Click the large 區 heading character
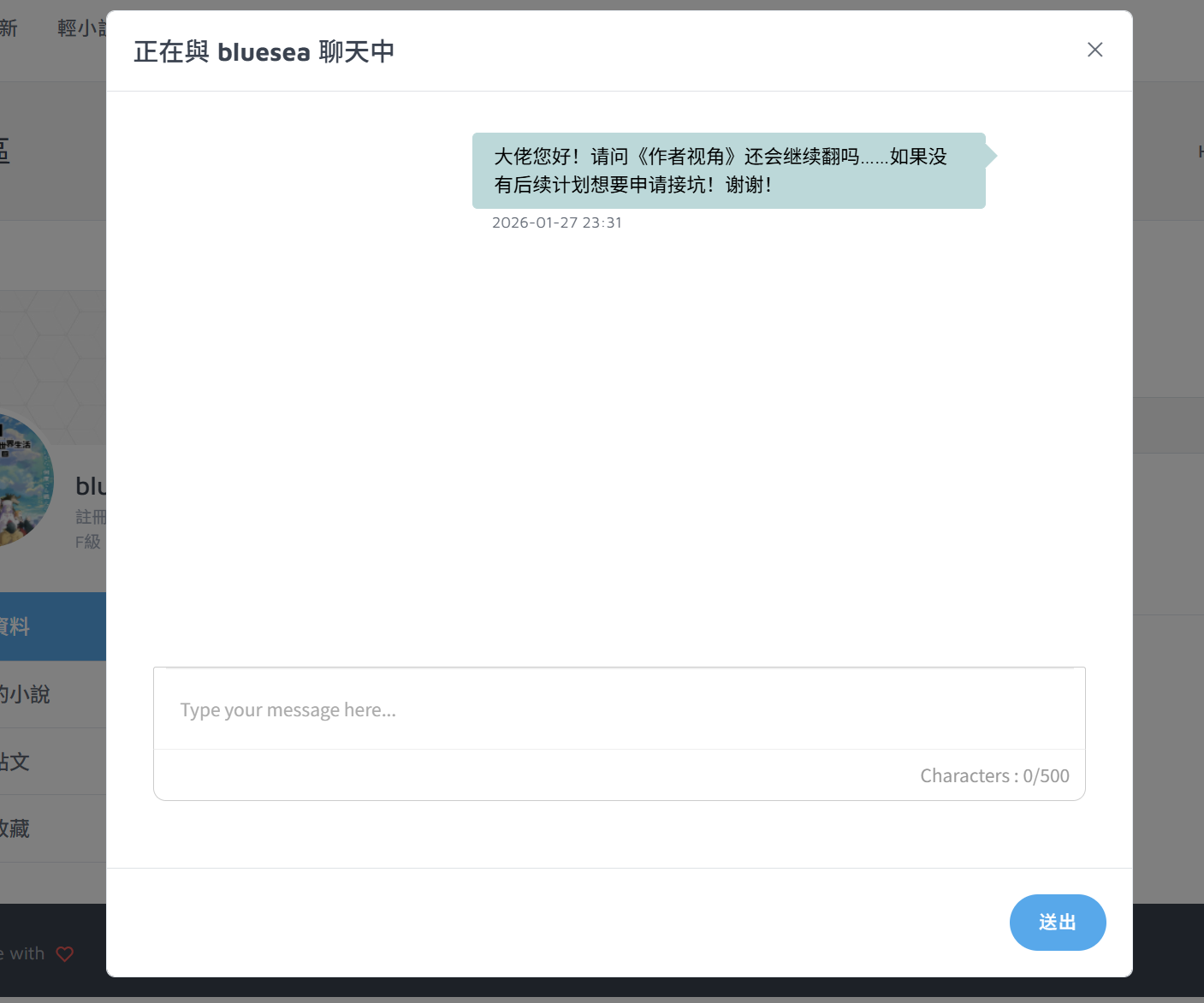 coord(5,151)
